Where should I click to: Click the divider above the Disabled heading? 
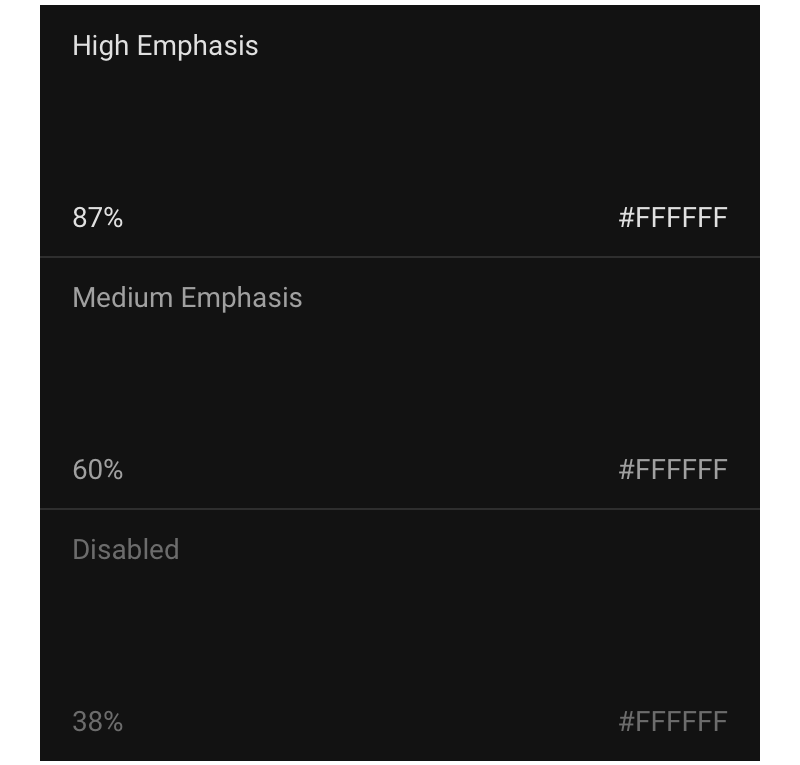(x=400, y=509)
